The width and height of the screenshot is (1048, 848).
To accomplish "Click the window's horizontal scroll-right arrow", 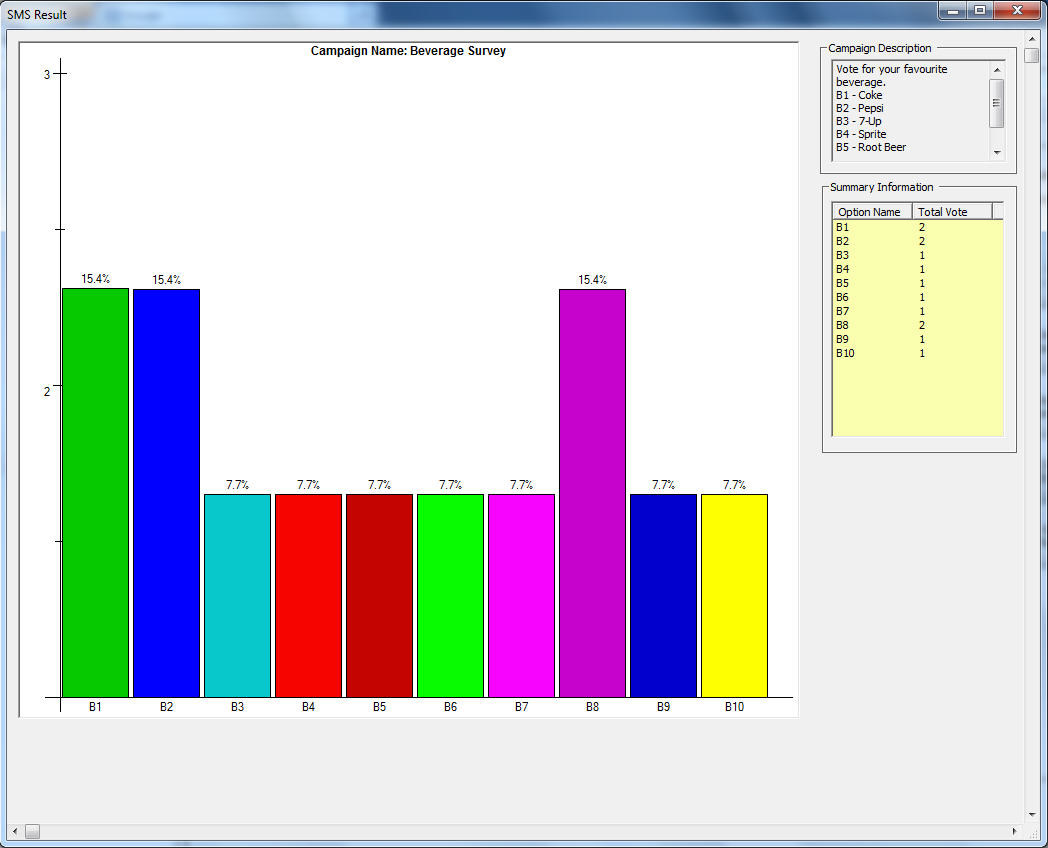I will point(1015,831).
